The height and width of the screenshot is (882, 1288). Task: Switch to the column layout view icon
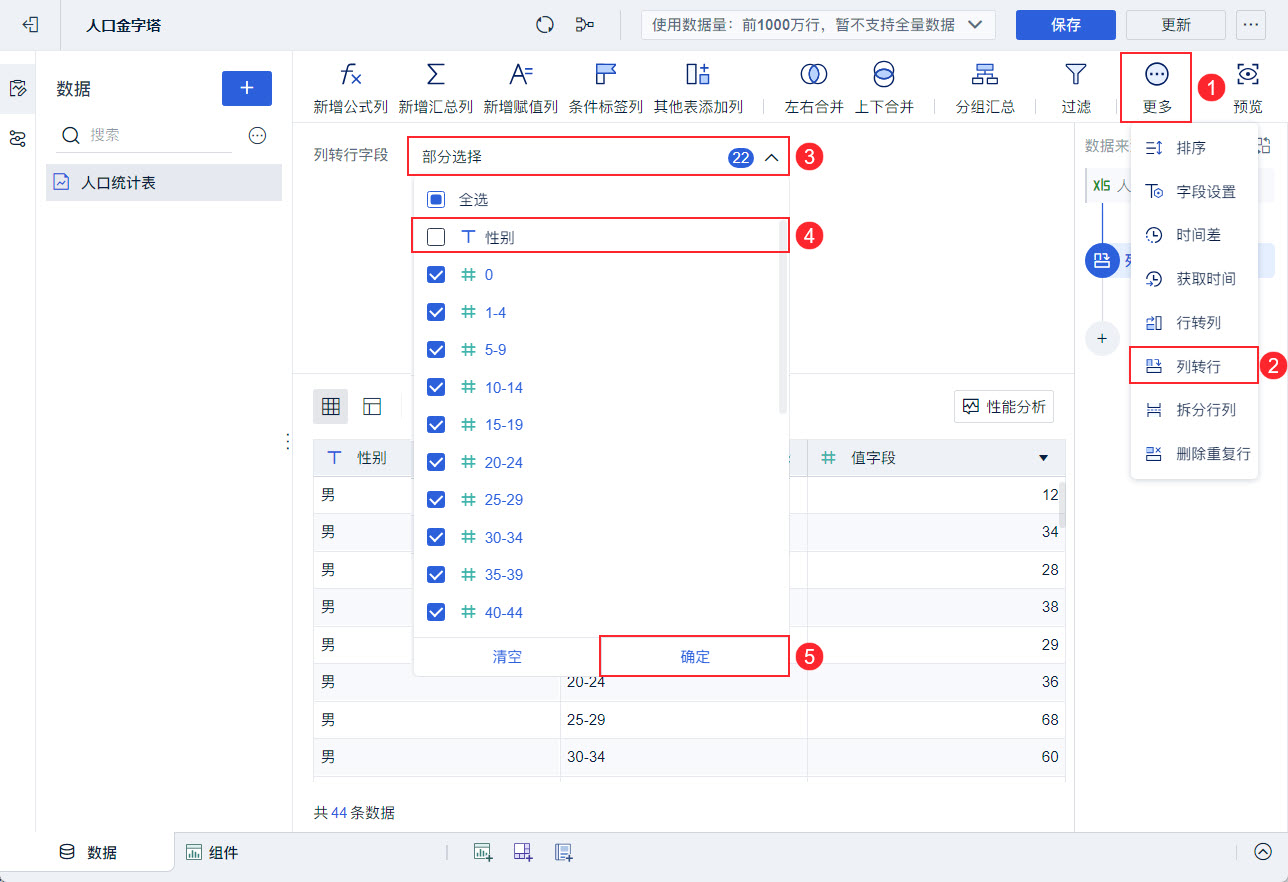(x=372, y=406)
